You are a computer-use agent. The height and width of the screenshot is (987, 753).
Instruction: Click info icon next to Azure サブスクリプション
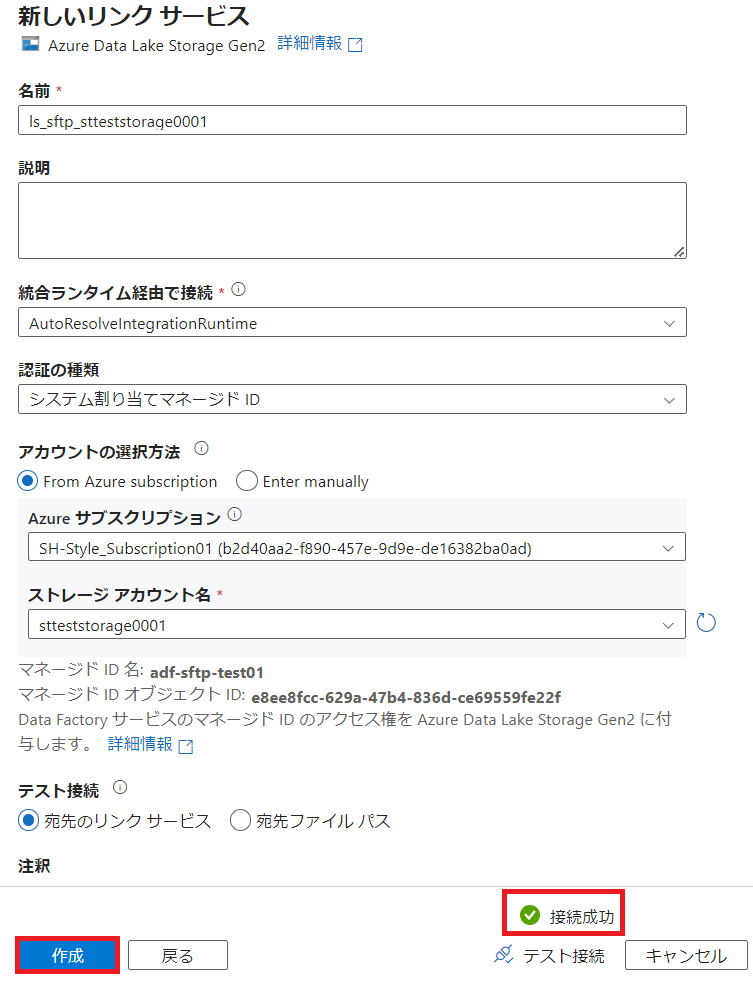[x=235, y=515]
